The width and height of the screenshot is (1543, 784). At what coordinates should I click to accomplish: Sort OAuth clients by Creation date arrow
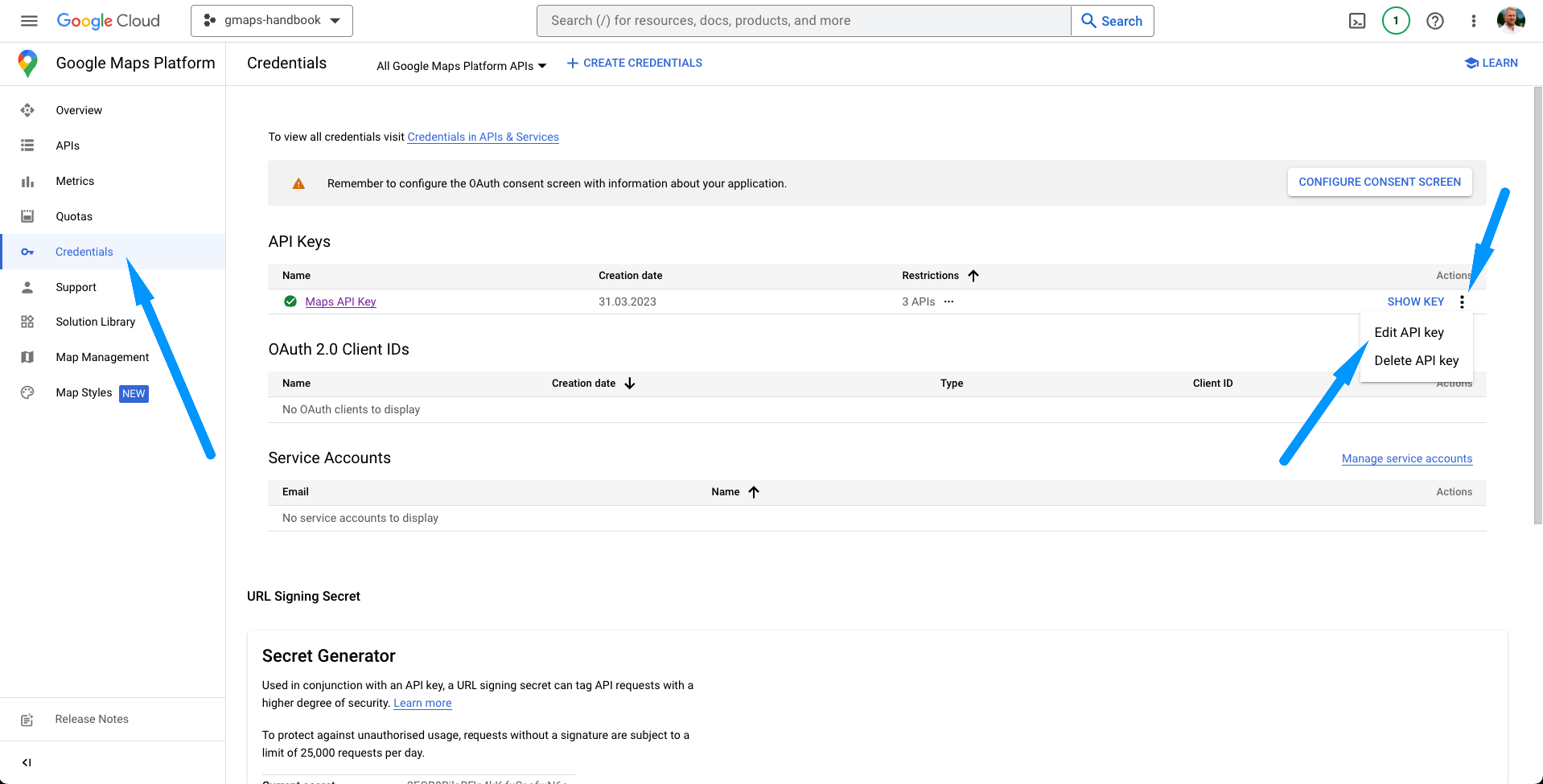[630, 384]
